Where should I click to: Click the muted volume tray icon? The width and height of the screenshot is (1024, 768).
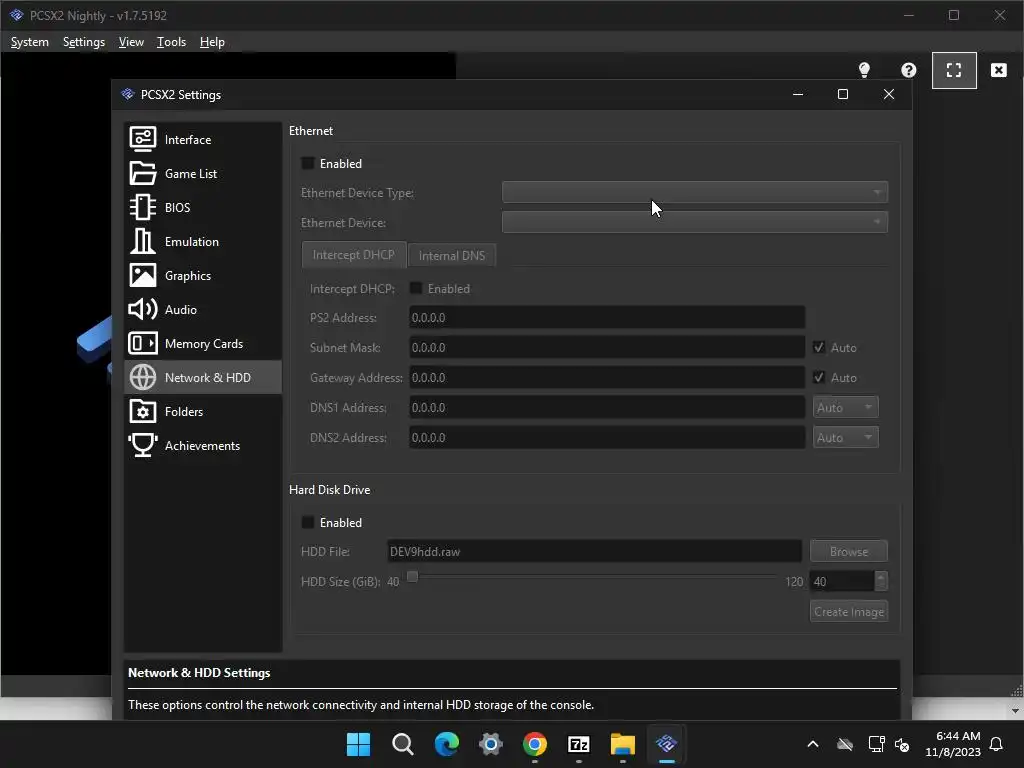pyautogui.click(x=902, y=744)
